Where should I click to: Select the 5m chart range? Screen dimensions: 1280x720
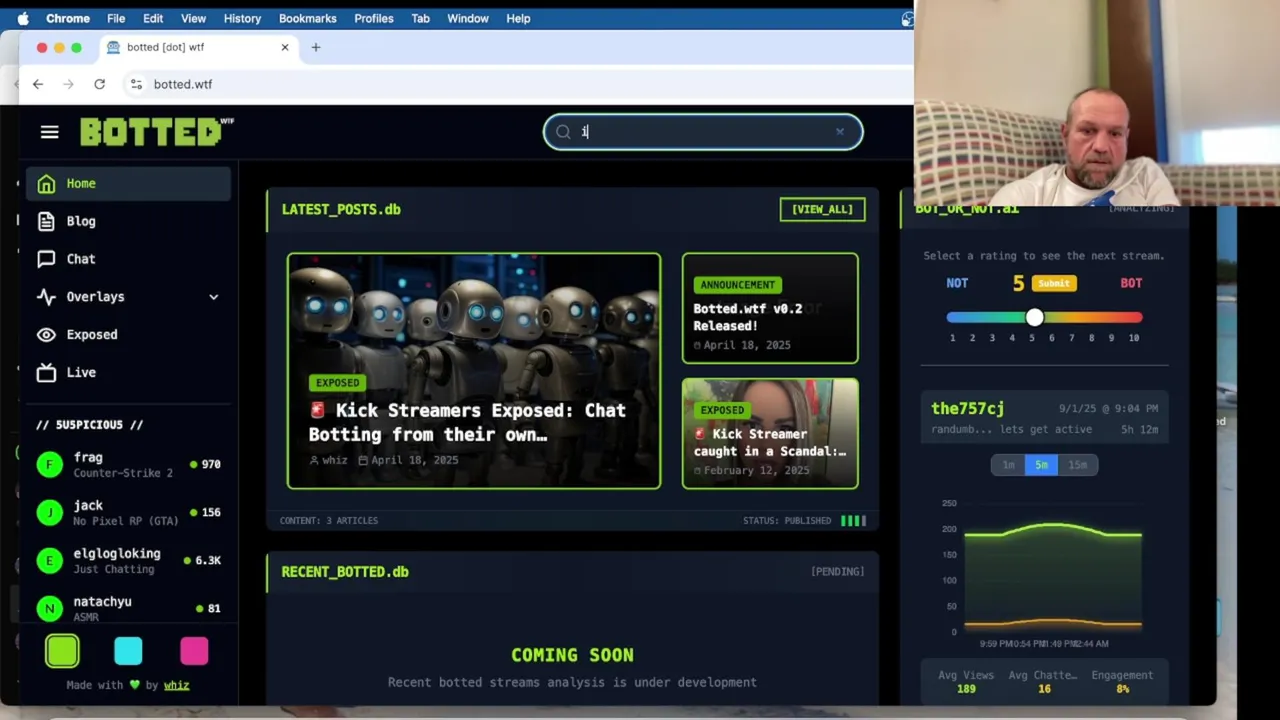point(1041,465)
